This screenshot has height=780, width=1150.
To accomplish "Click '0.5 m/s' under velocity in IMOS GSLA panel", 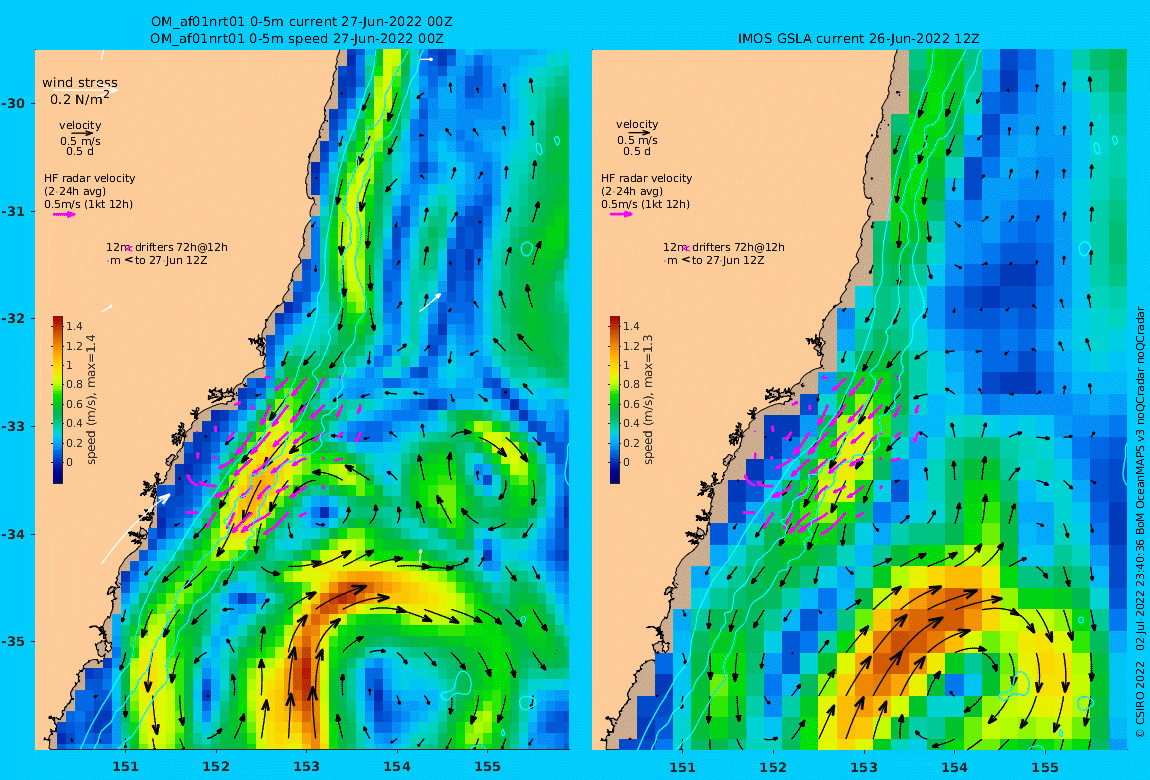I will pyautogui.click(x=637, y=140).
